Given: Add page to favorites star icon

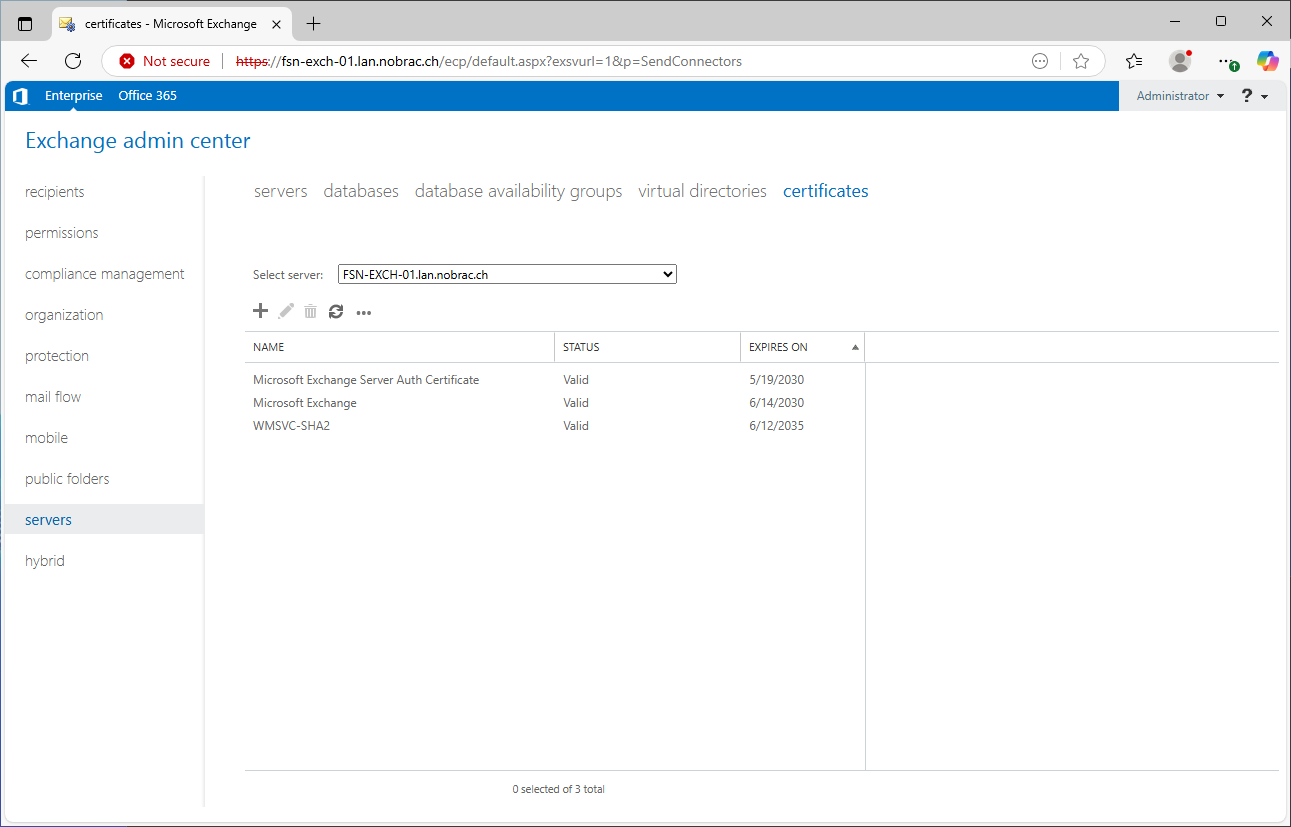Looking at the screenshot, I should (x=1081, y=61).
